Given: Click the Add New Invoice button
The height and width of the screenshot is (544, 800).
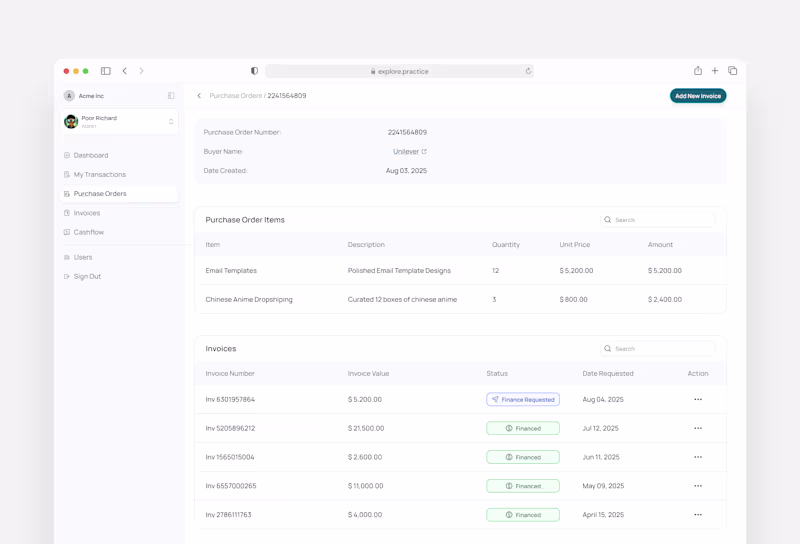Looking at the screenshot, I should [x=697, y=96].
